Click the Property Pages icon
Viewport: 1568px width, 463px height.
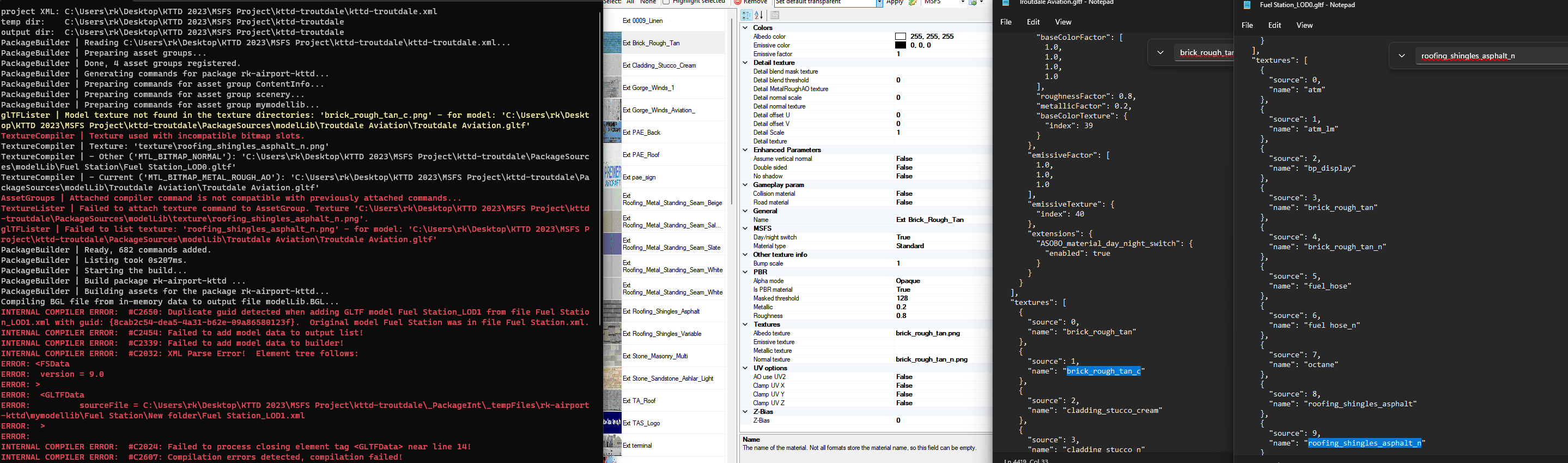click(775, 15)
